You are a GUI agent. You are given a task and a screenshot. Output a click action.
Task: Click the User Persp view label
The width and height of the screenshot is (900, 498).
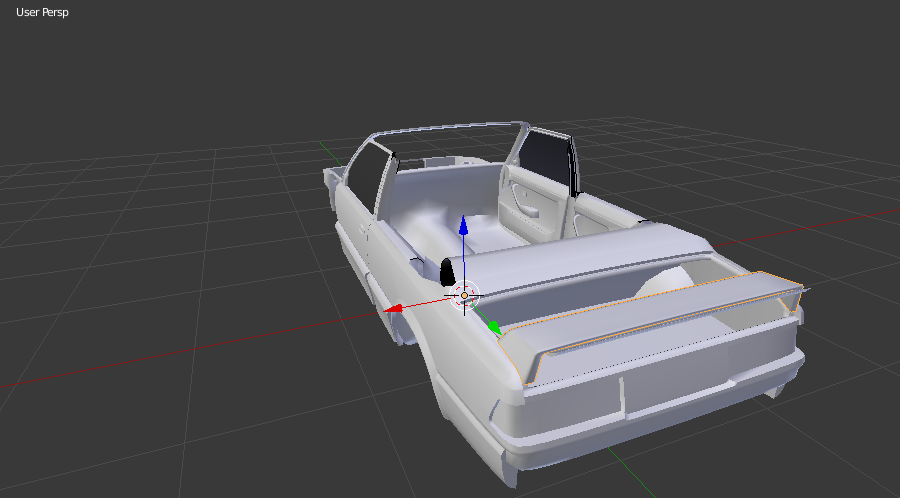[x=42, y=12]
